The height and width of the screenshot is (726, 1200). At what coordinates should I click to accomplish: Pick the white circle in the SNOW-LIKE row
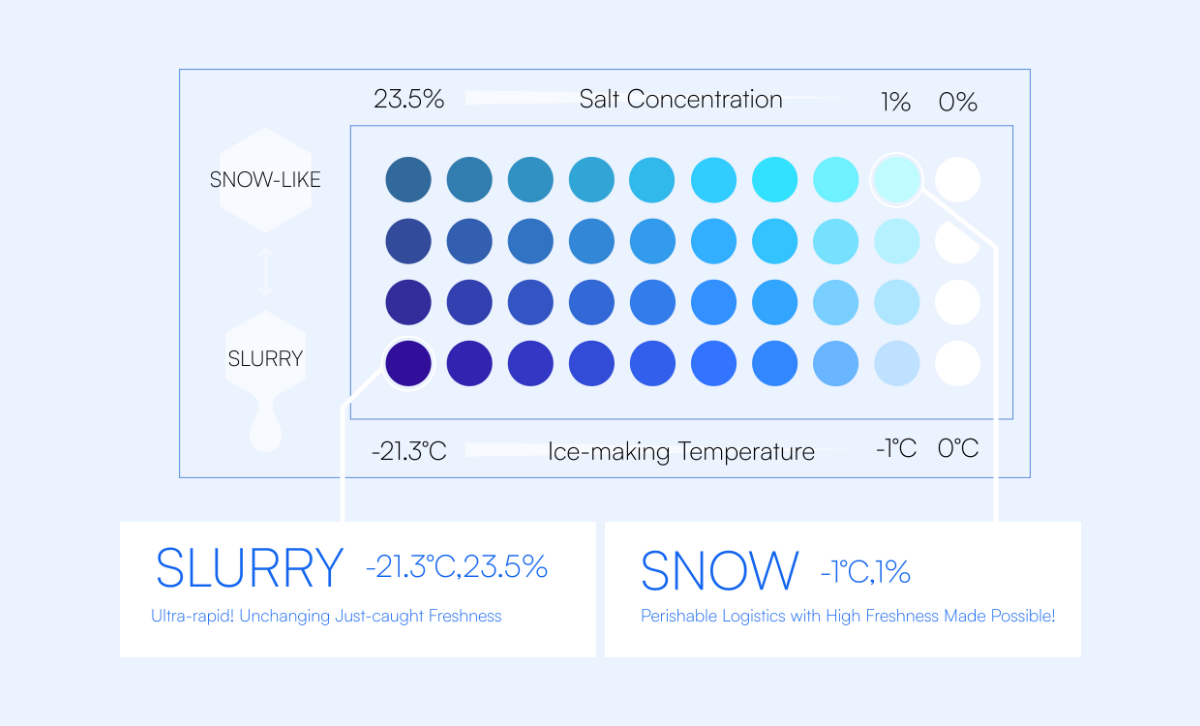(958, 180)
